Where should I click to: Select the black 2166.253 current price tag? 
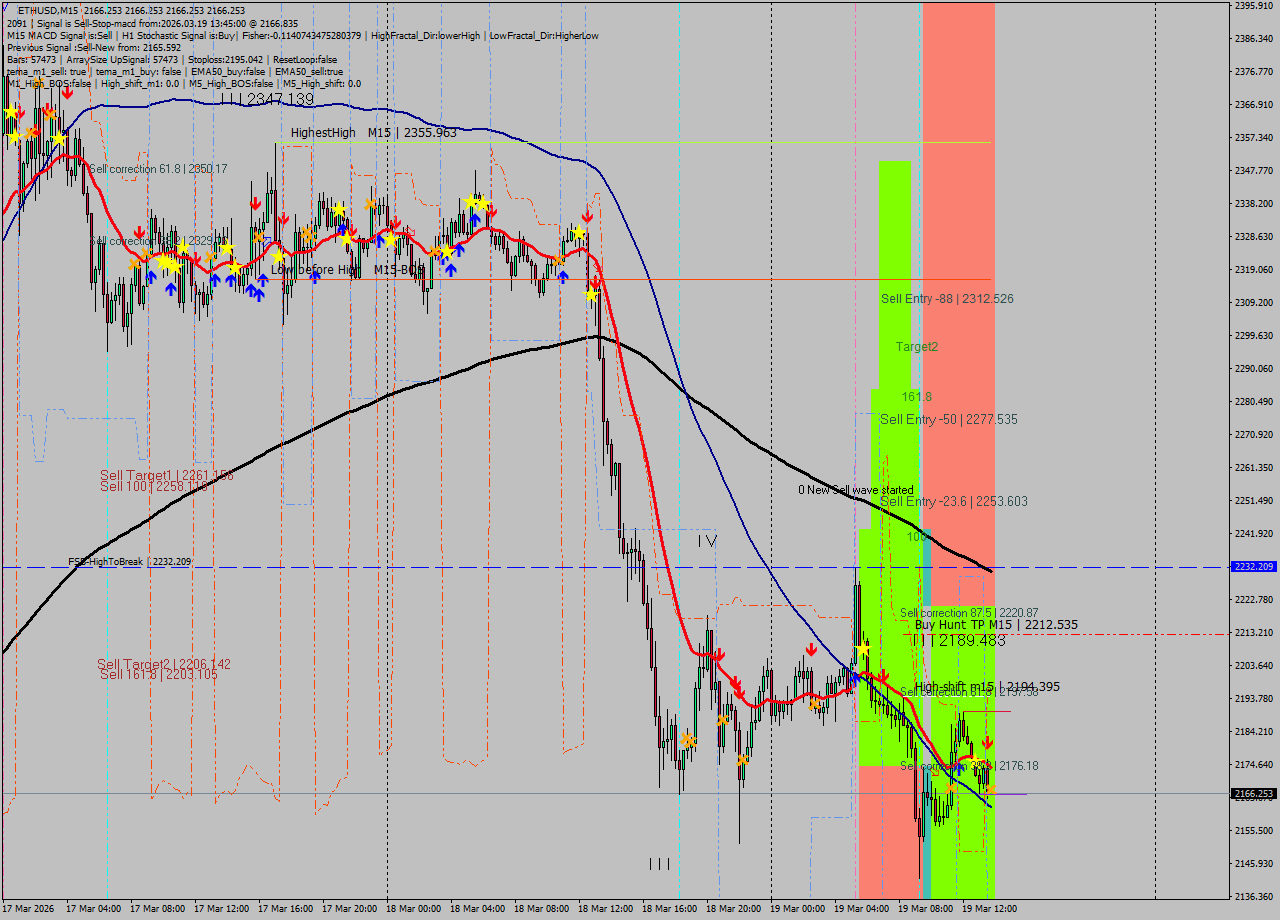[x=1253, y=794]
